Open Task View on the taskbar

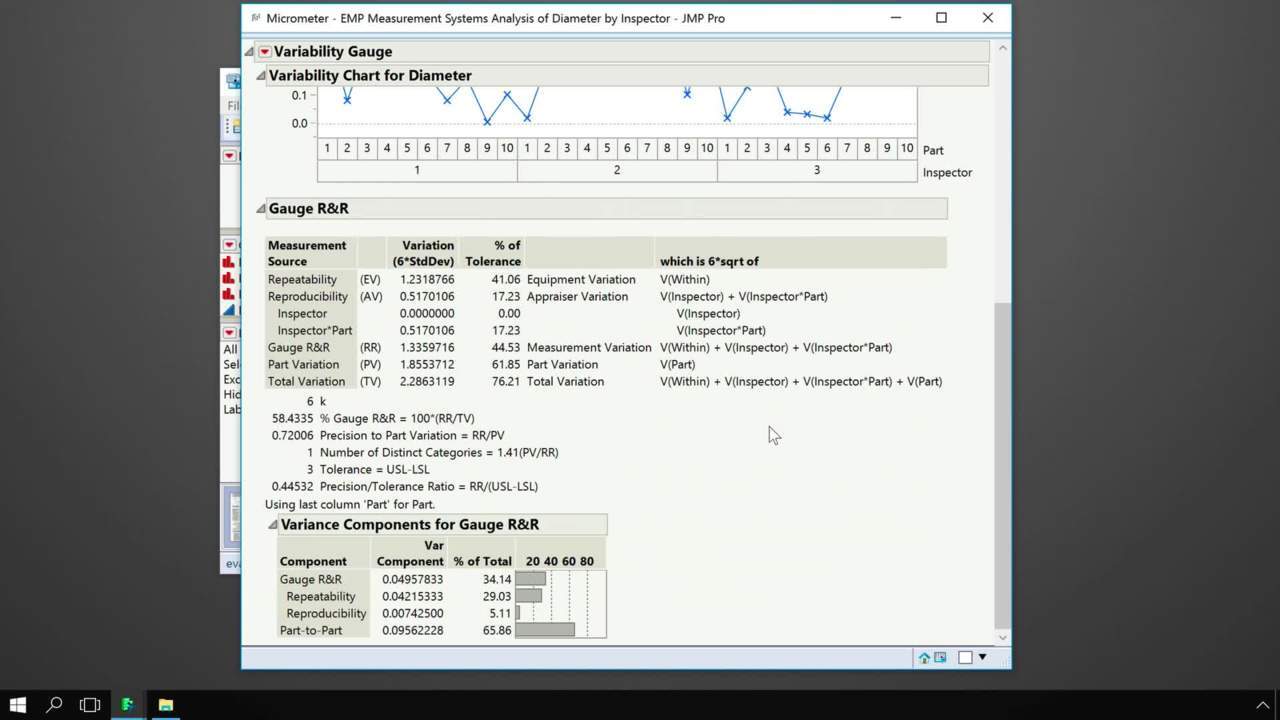coord(90,705)
